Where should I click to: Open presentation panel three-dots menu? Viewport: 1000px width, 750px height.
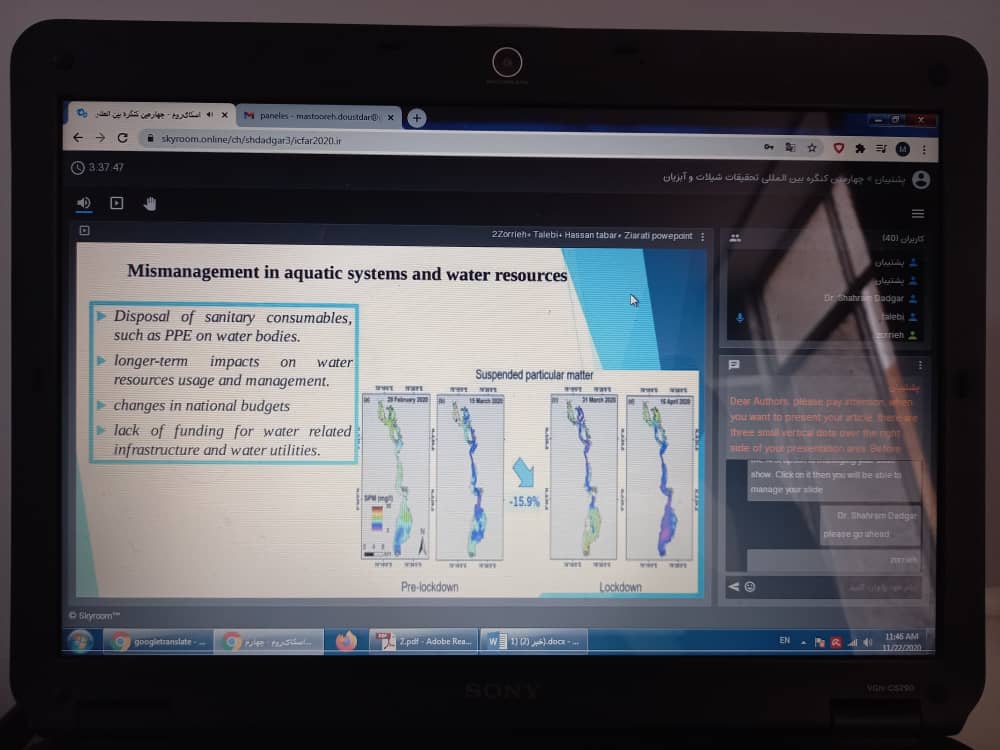702,237
